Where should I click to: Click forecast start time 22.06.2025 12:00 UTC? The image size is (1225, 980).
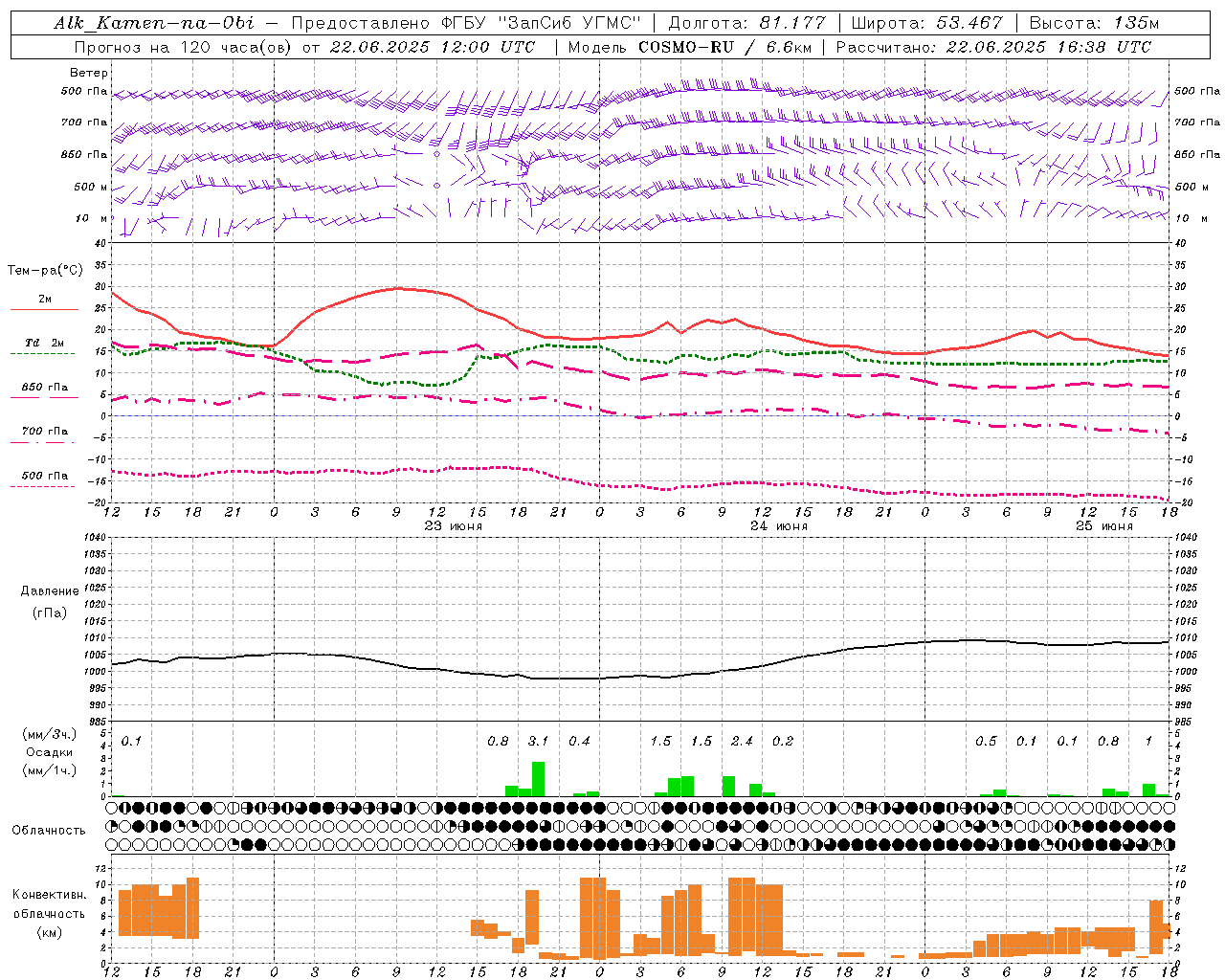click(x=433, y=47)
